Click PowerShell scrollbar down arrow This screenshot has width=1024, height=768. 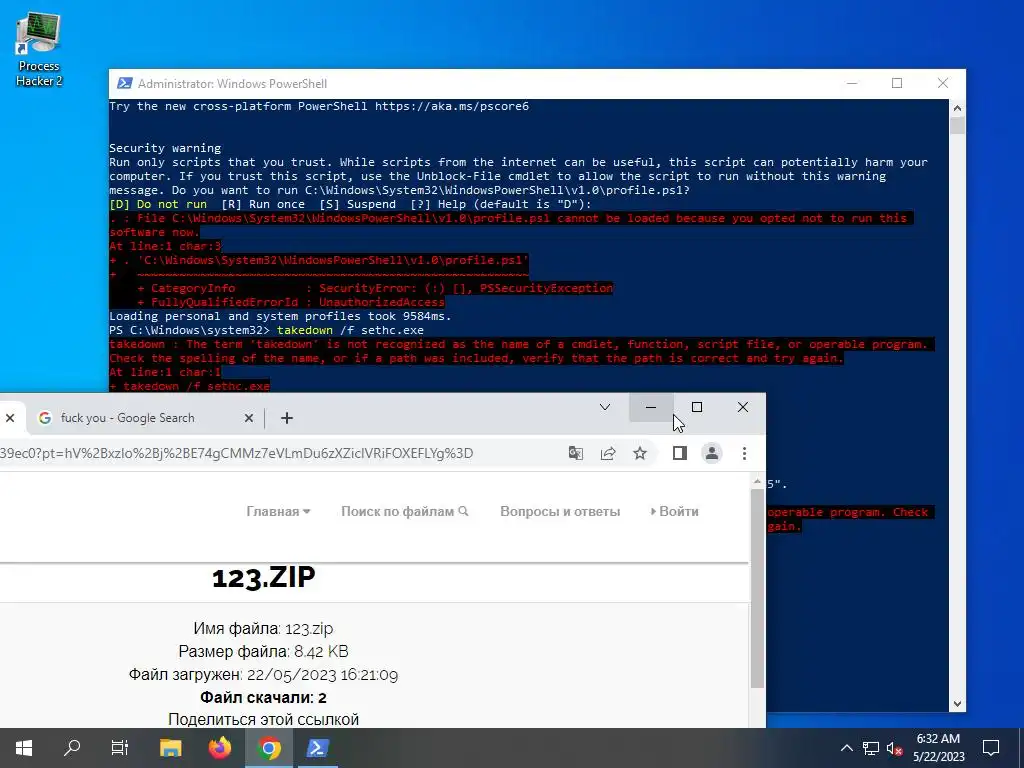pos(957,703)
